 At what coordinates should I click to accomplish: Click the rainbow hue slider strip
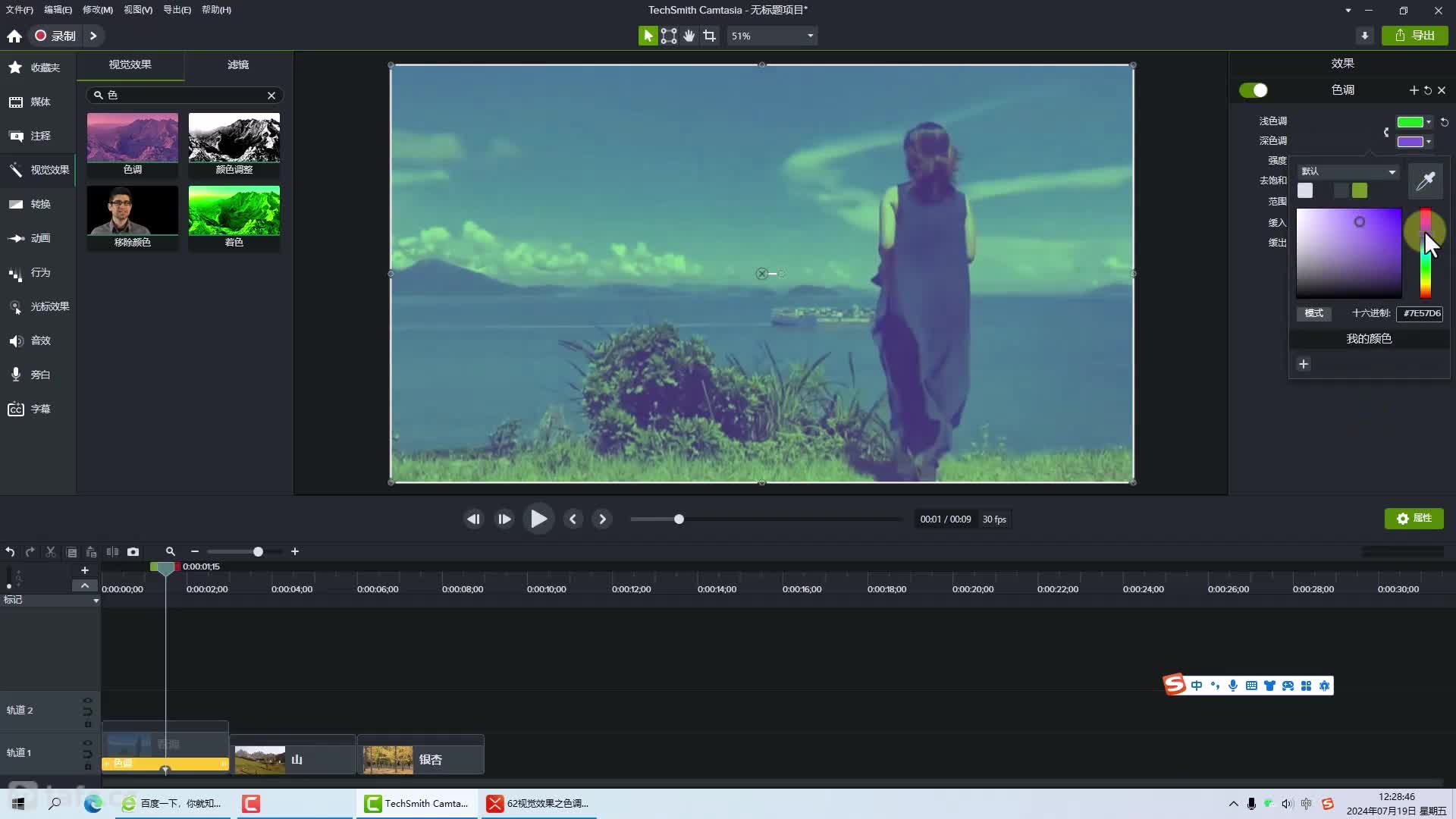(x=1426, y=253)
